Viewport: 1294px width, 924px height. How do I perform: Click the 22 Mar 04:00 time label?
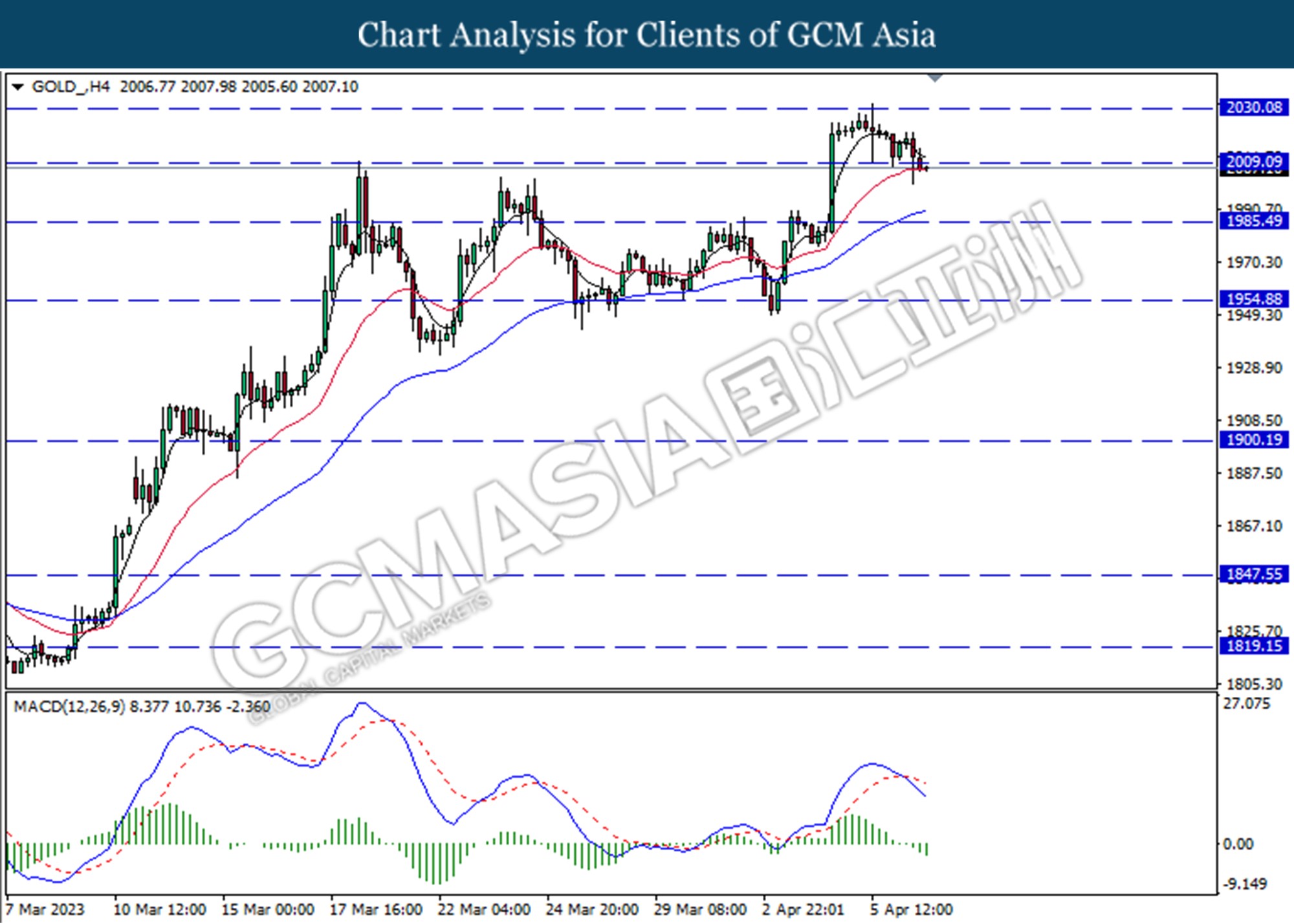[484, 910]
